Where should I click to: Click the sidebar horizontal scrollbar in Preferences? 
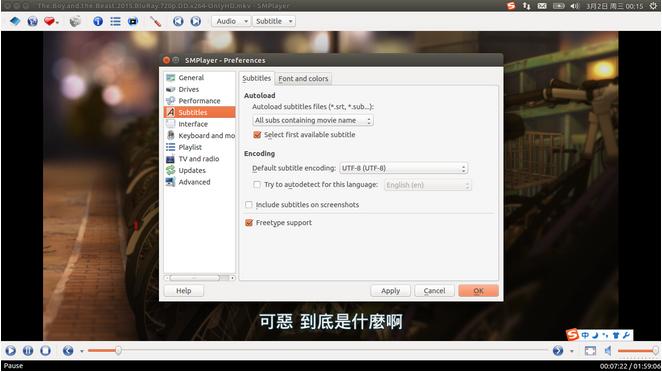click(x=199, y=278)
